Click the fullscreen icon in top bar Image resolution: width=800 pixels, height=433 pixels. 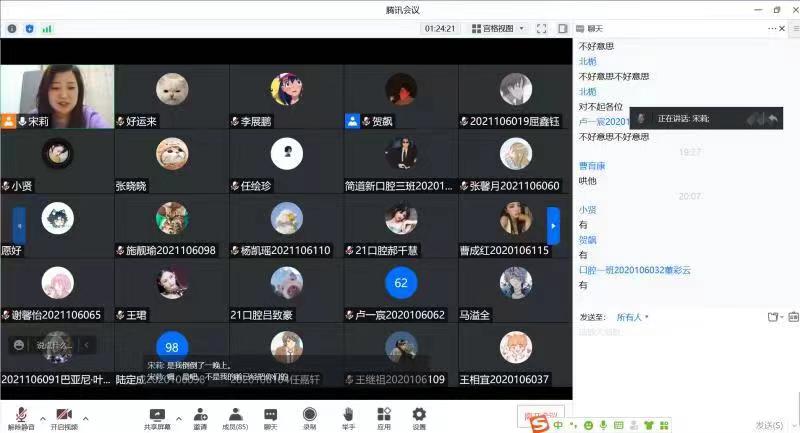click(x=541, y=28)
